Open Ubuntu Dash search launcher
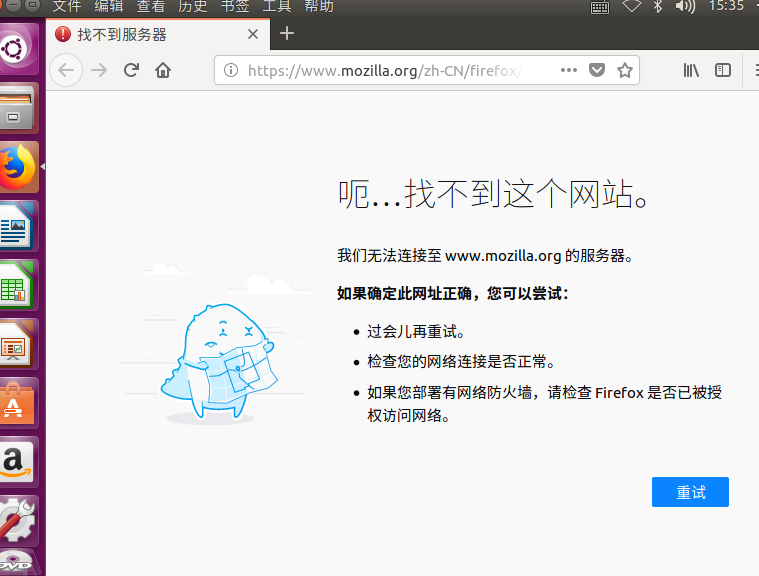 (18, 49)
